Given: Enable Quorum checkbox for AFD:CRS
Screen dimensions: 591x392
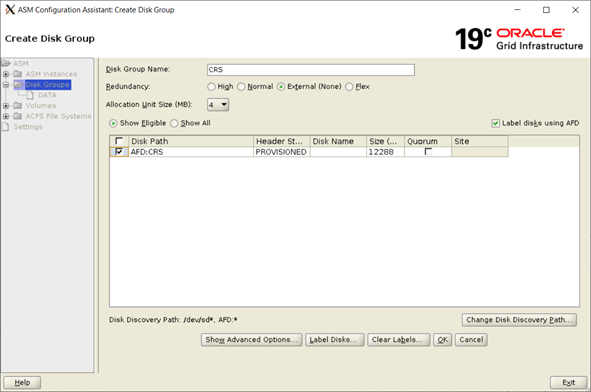Looking at the screenshot, I should [x=428, y=152].
